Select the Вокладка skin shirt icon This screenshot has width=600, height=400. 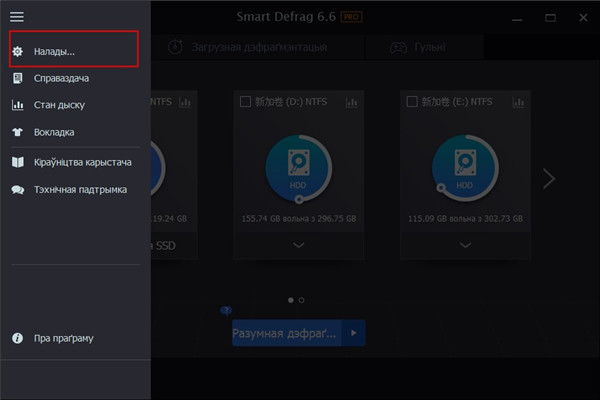coord(17,132)
